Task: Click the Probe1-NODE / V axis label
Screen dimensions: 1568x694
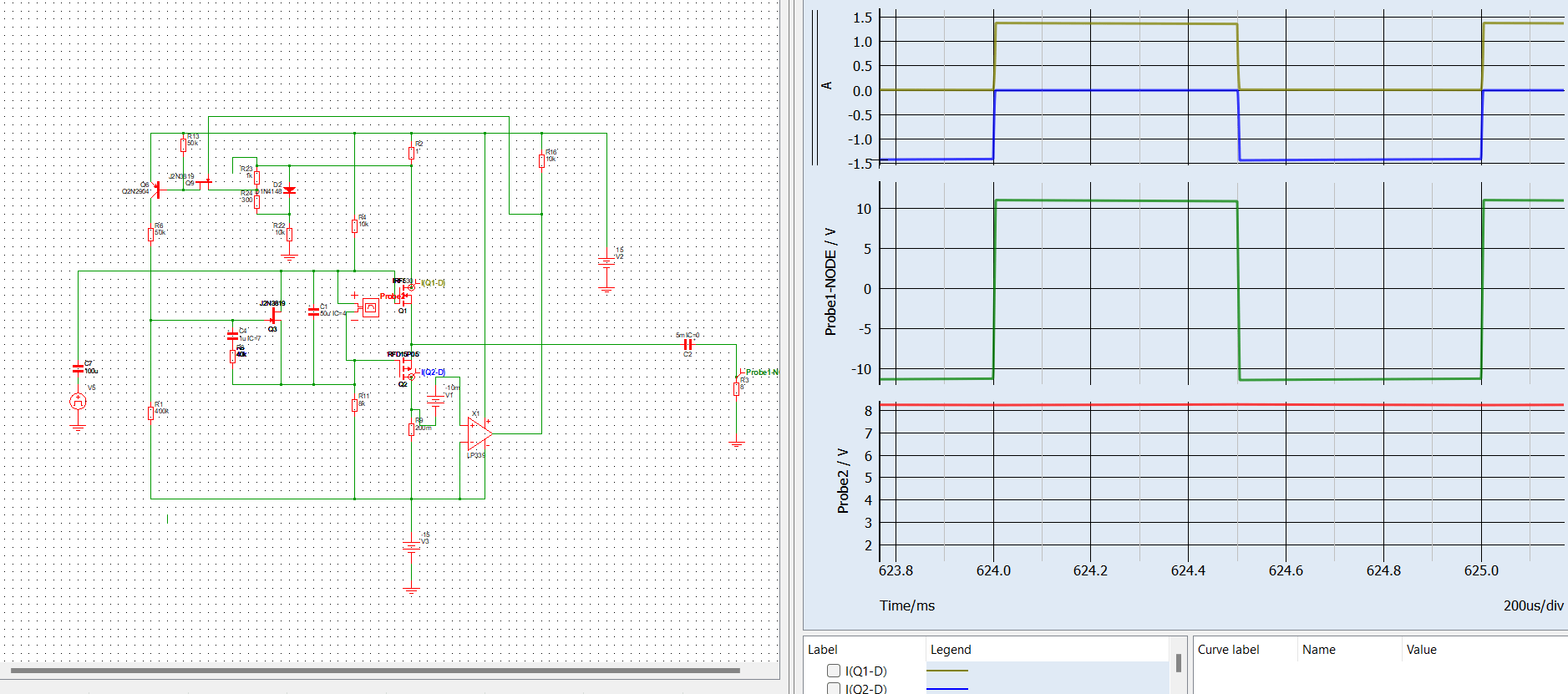Action: coord(830,281)
